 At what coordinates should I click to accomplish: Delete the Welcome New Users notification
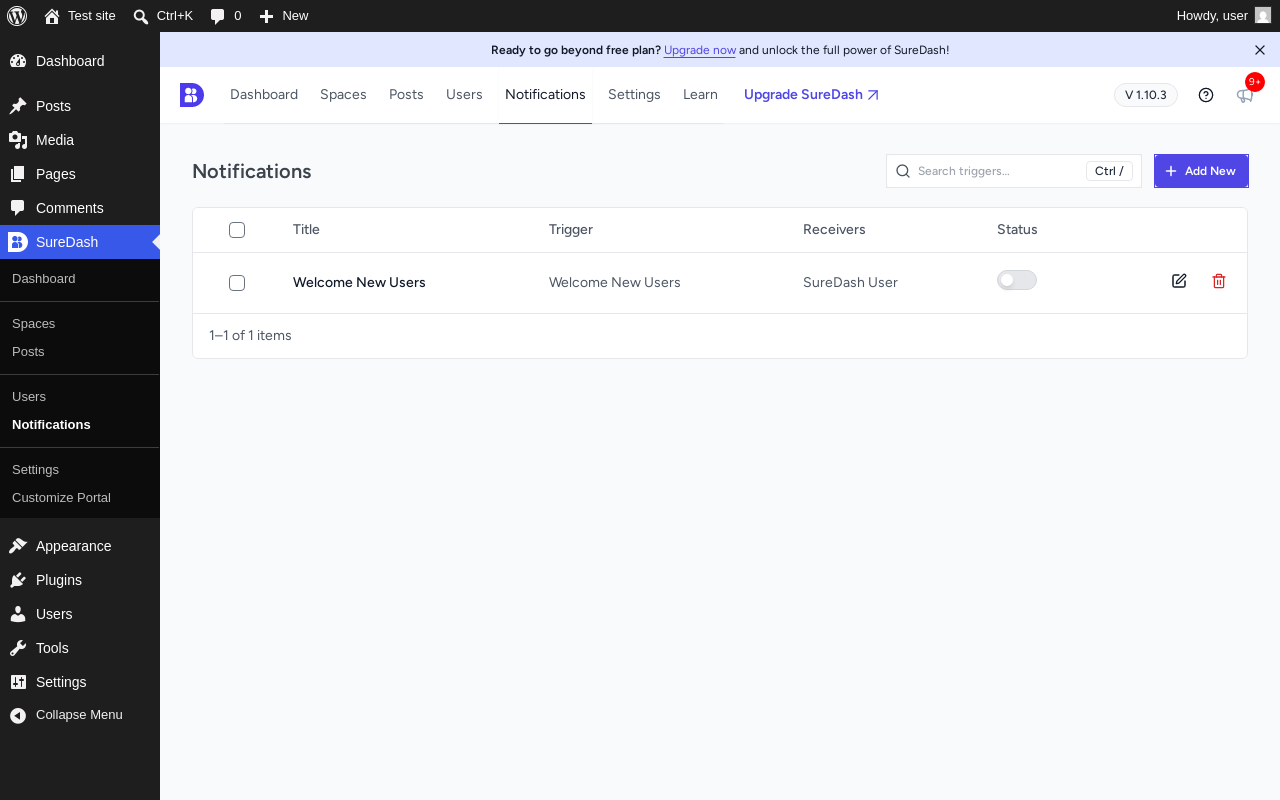(1219, 281)
